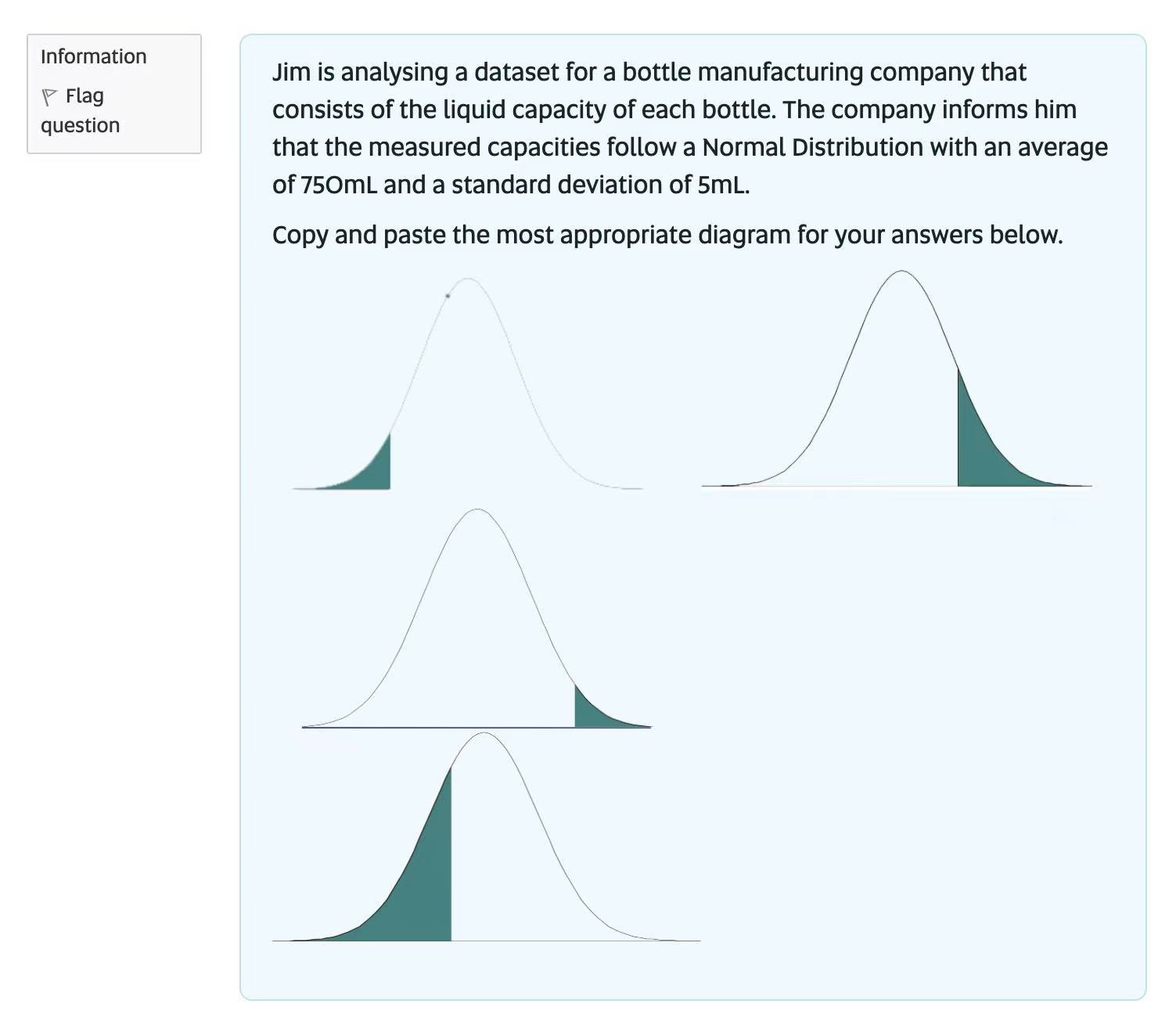Click the peak of the top-left bell curve

tap(468, 279)
